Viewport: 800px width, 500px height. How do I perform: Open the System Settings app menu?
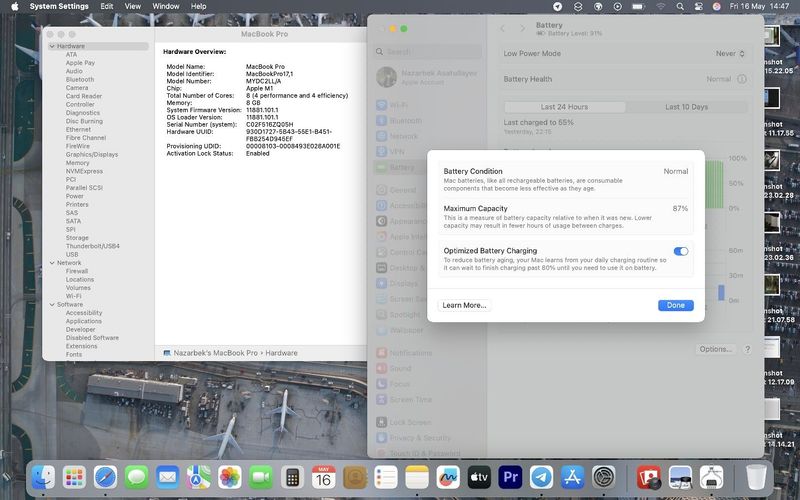point(59,6)
